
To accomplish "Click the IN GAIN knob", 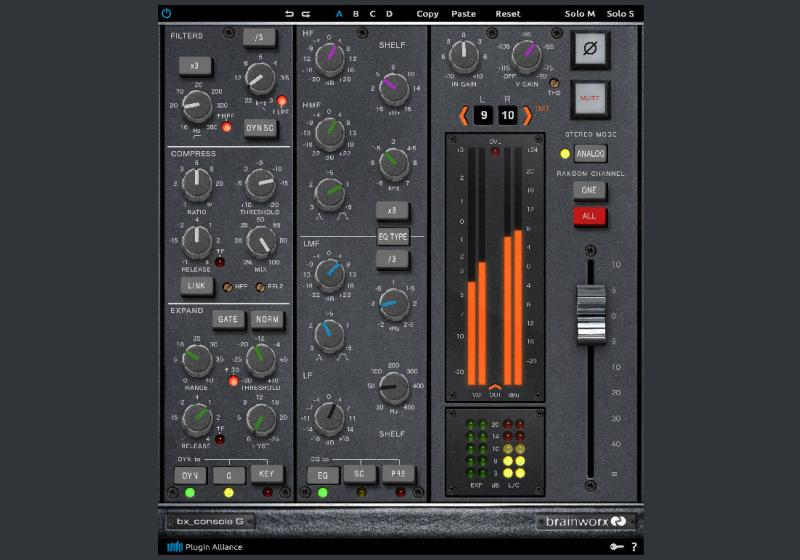I will click(464, 55).
